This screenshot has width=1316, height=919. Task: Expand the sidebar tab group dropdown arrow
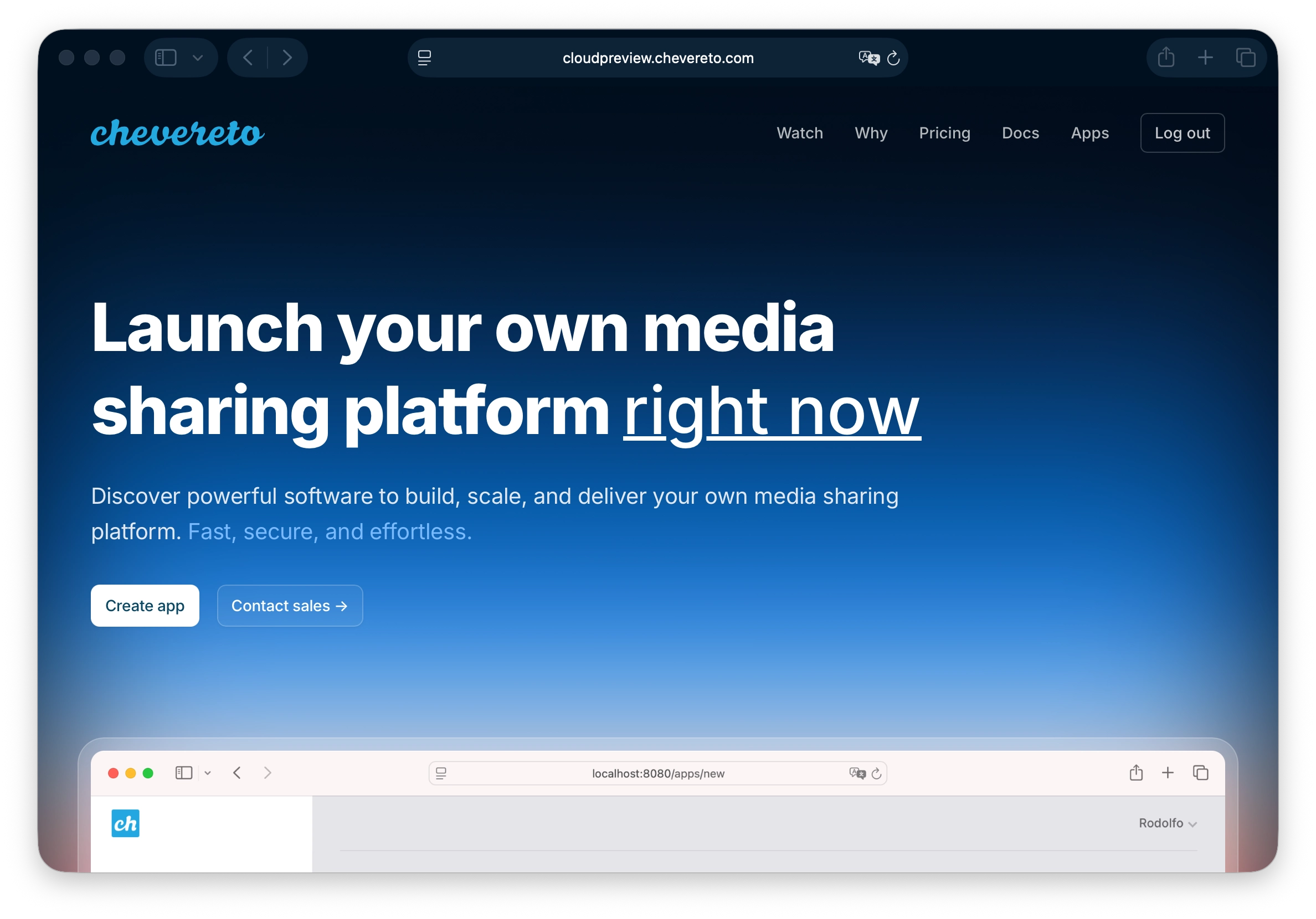pos(198,58)
